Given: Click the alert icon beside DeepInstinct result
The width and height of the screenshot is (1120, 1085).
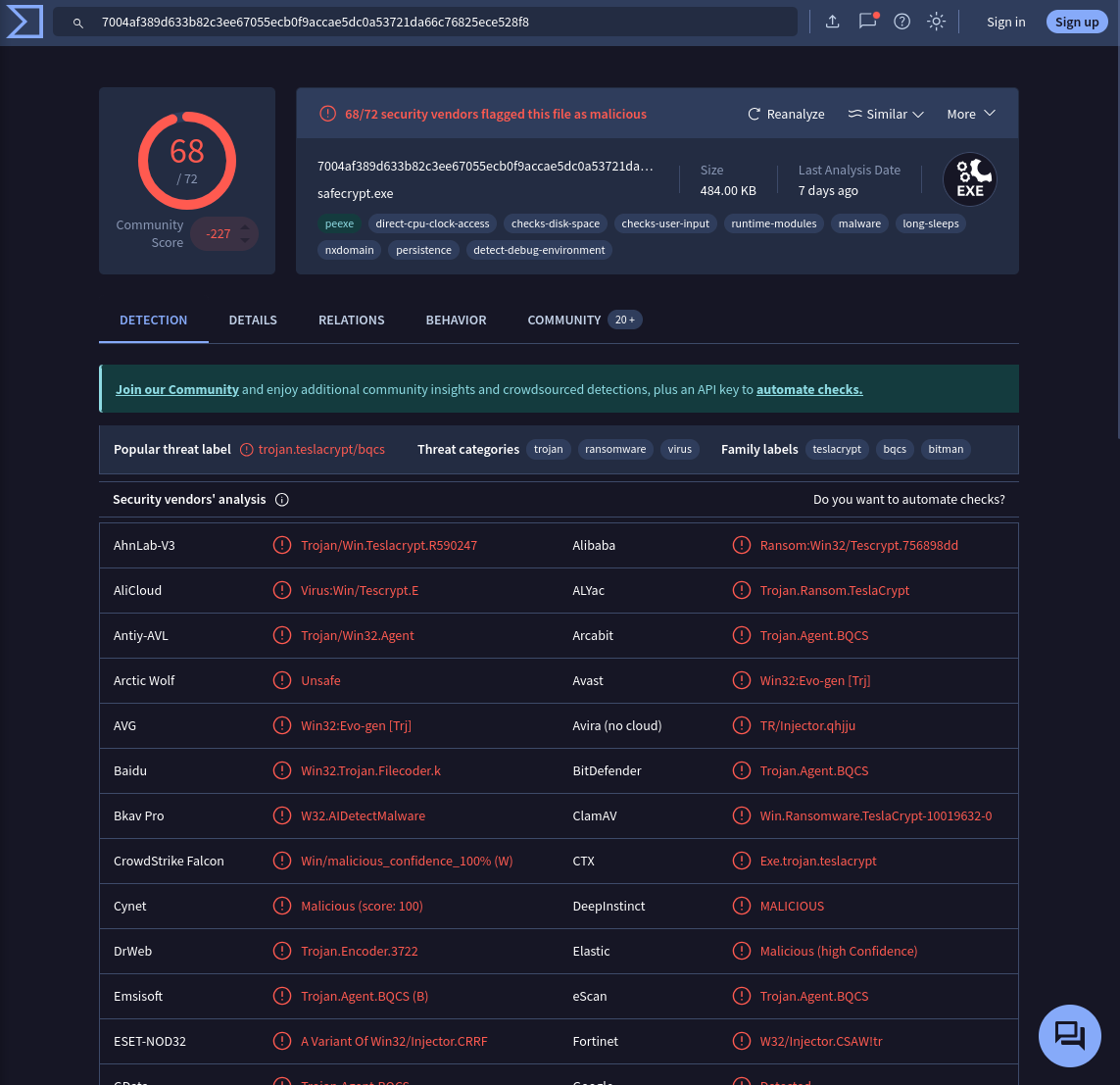Looking at the screenshot, I should (x=742, y=905).
